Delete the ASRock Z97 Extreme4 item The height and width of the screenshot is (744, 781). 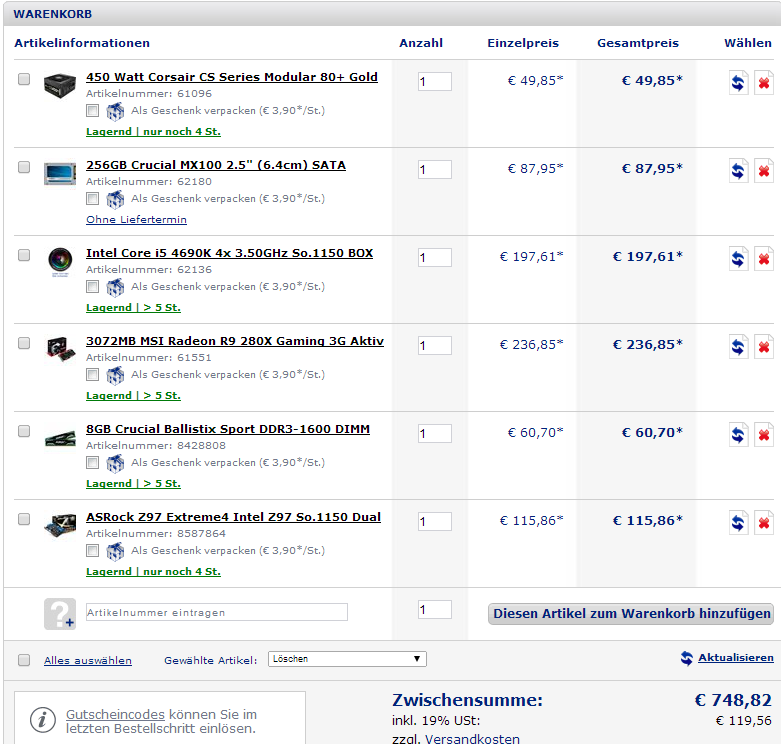coord(764,523)
